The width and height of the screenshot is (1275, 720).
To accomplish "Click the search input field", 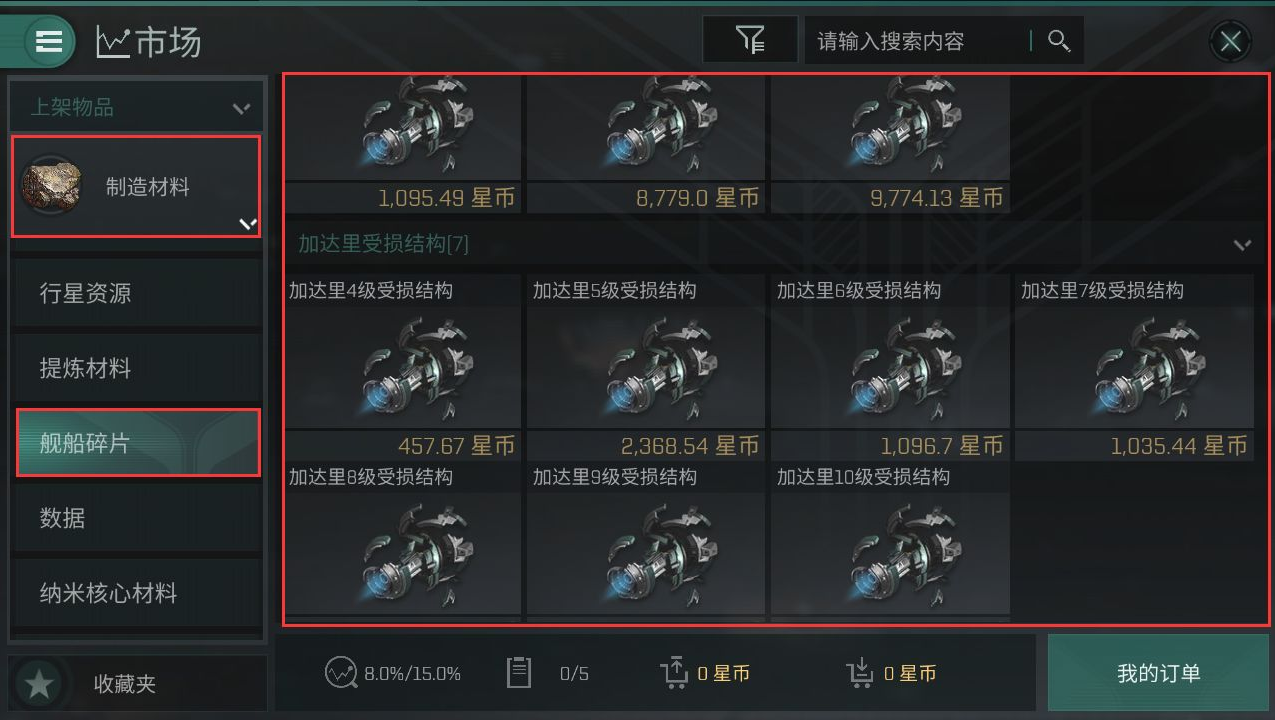I will pos(920,40).
